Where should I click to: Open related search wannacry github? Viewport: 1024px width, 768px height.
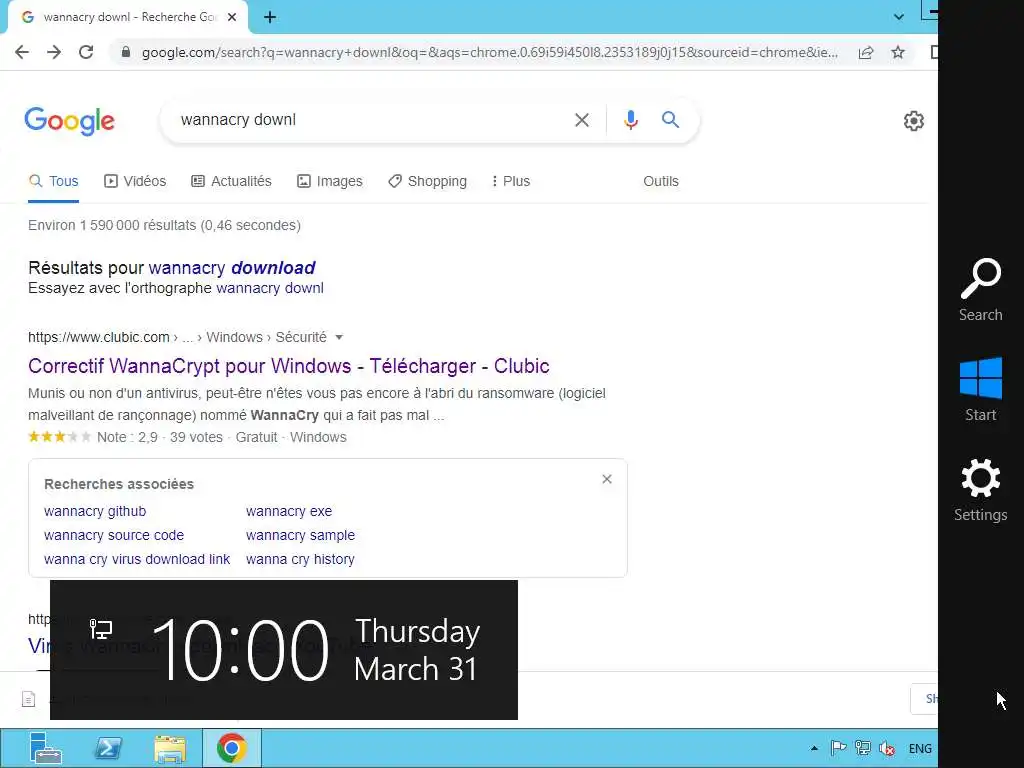coord(95,511)
